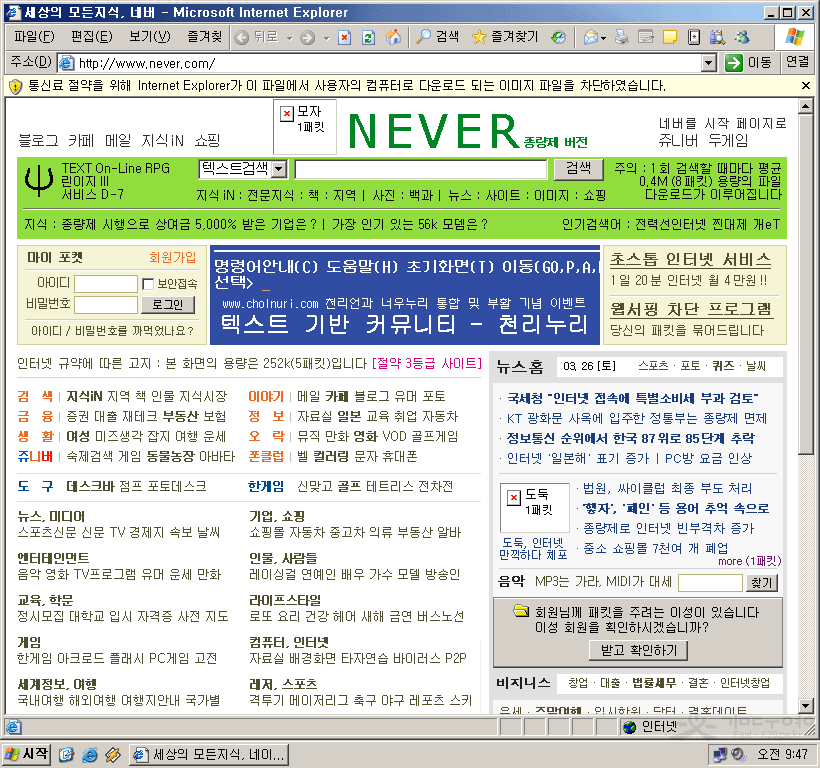Viewport: 820px width, 768px height.
Task: Expand the 텍스트검색 search type dropdown
Action: point(280,169)
